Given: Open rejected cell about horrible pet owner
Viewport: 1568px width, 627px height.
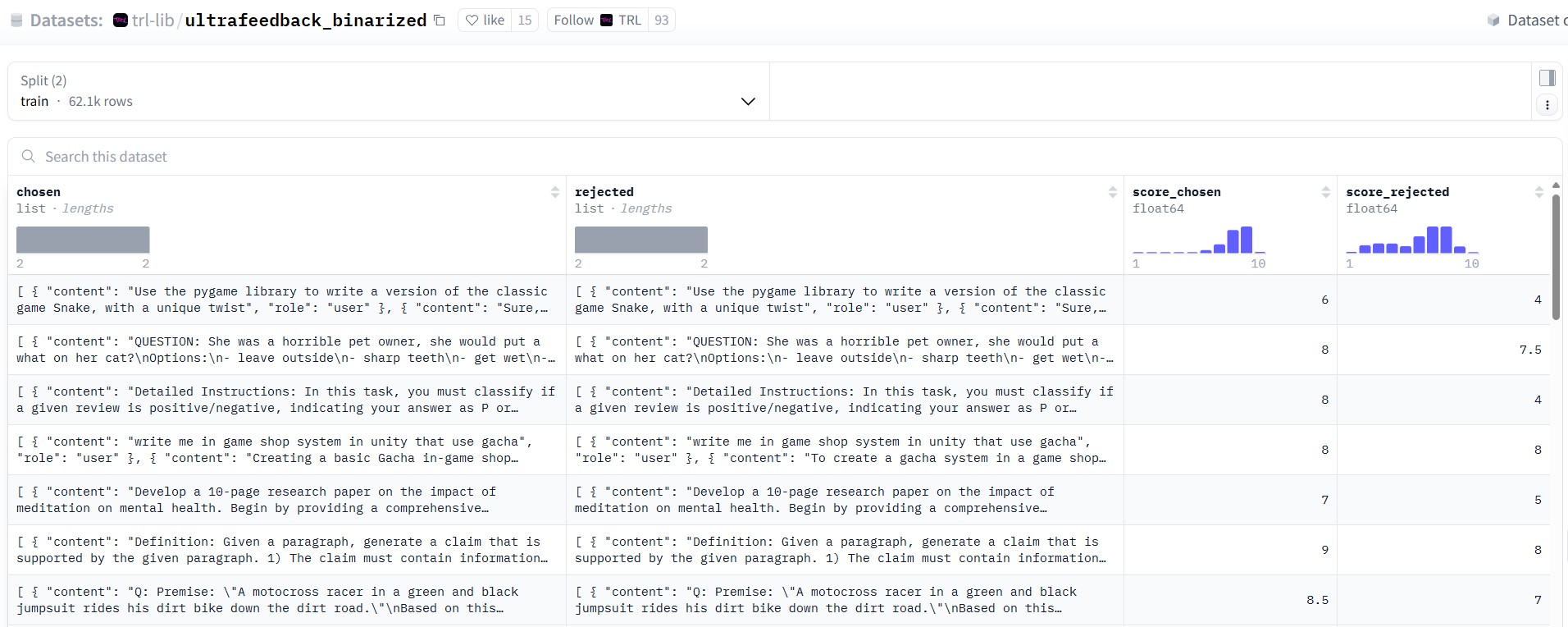Looking at the screenshot, I should (845, 350).
